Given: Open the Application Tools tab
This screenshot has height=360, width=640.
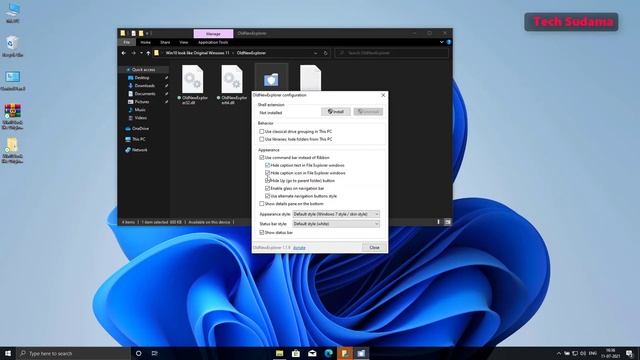Looking at the screenshot, I should [213, 42].
